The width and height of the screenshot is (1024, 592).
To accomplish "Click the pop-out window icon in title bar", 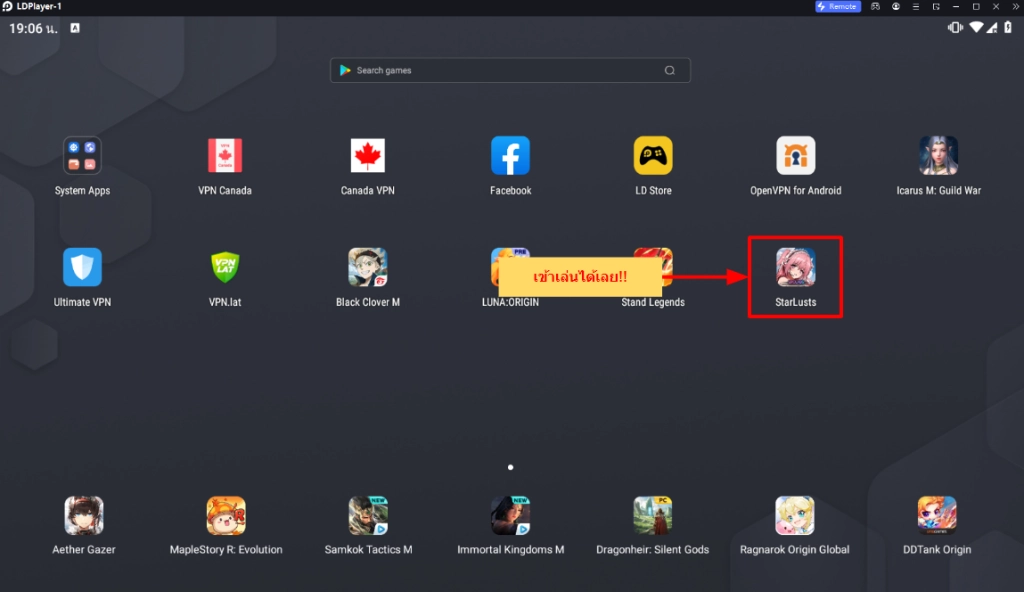I will (x=936, y=7).
